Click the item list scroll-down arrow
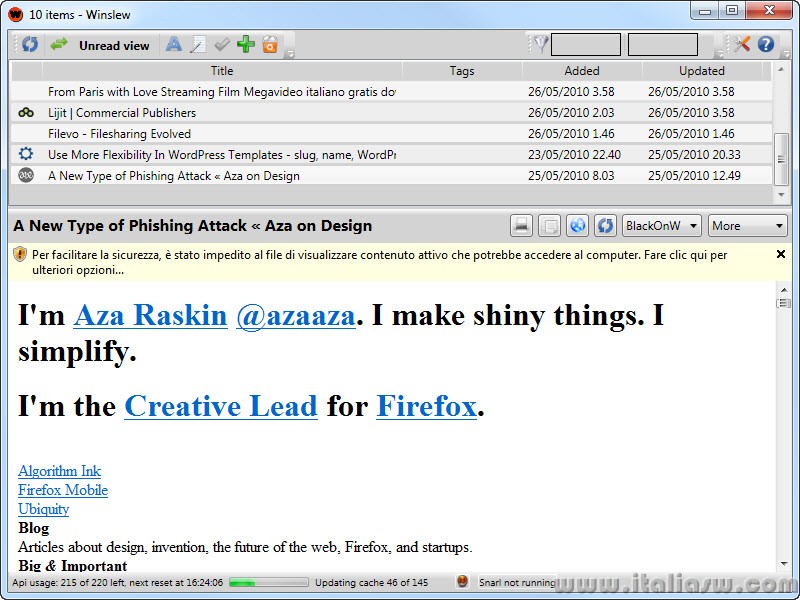The image size is (800, 600). (x=781, y=195)
